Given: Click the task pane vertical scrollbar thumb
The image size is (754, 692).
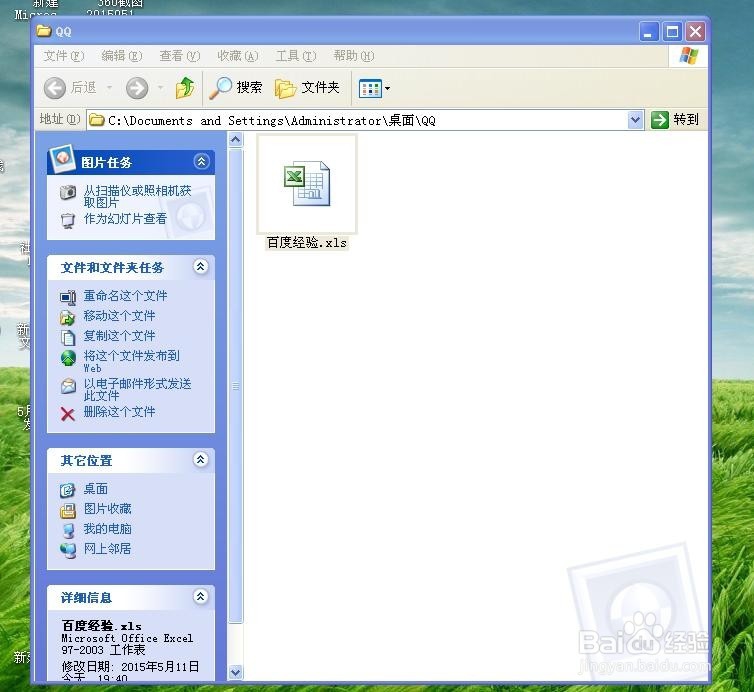Looking at the screenshot, I should (236, 386).
